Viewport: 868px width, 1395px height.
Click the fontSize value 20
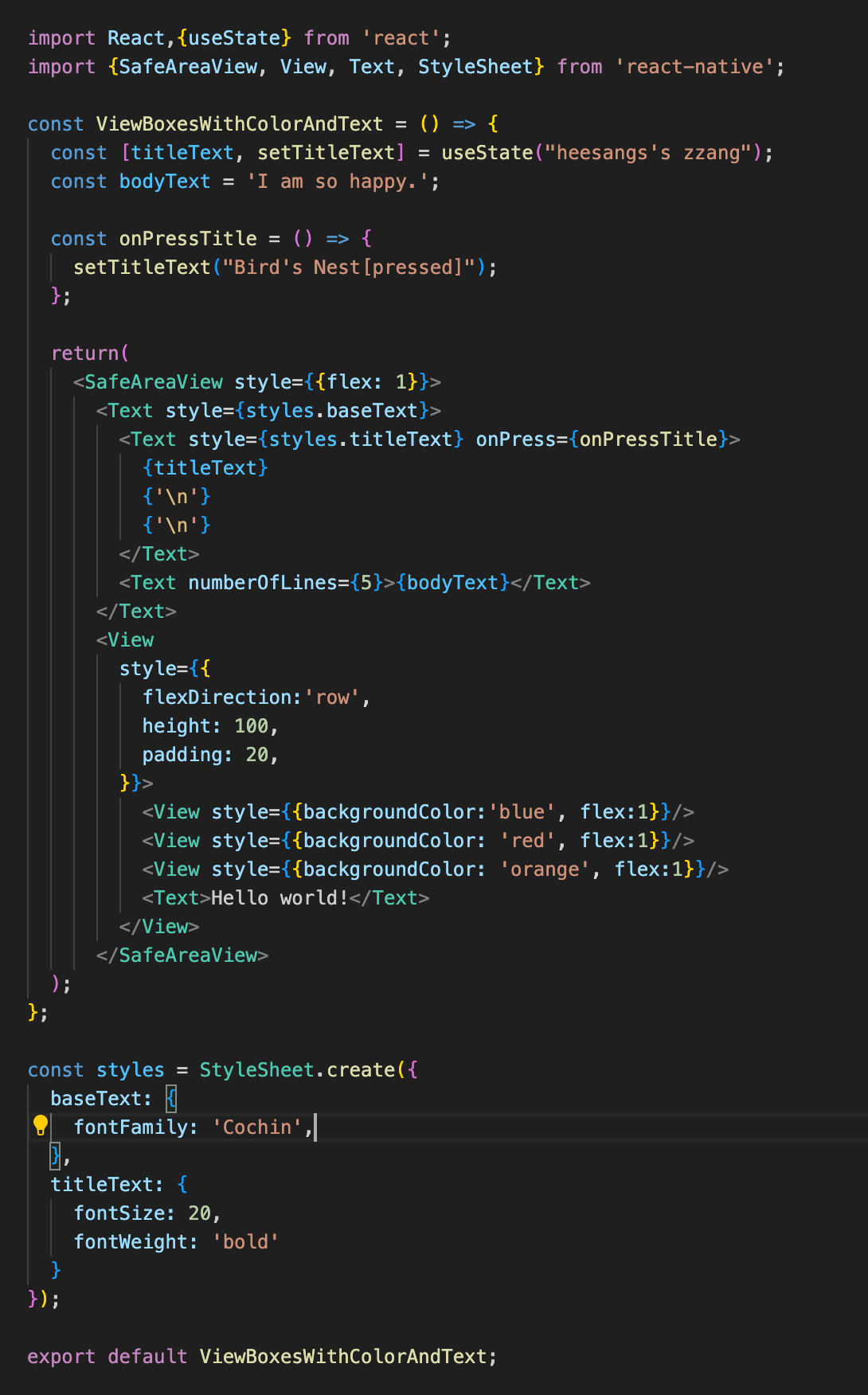pyautogui.click(x=200, y=1213)
